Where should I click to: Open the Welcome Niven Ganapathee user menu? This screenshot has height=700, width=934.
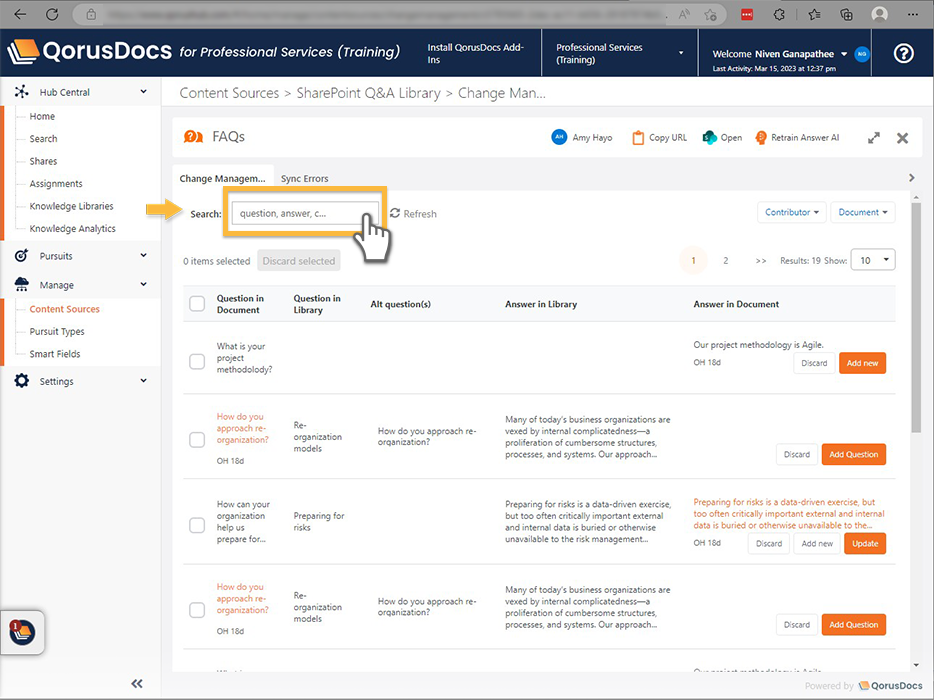coord(780,54)
